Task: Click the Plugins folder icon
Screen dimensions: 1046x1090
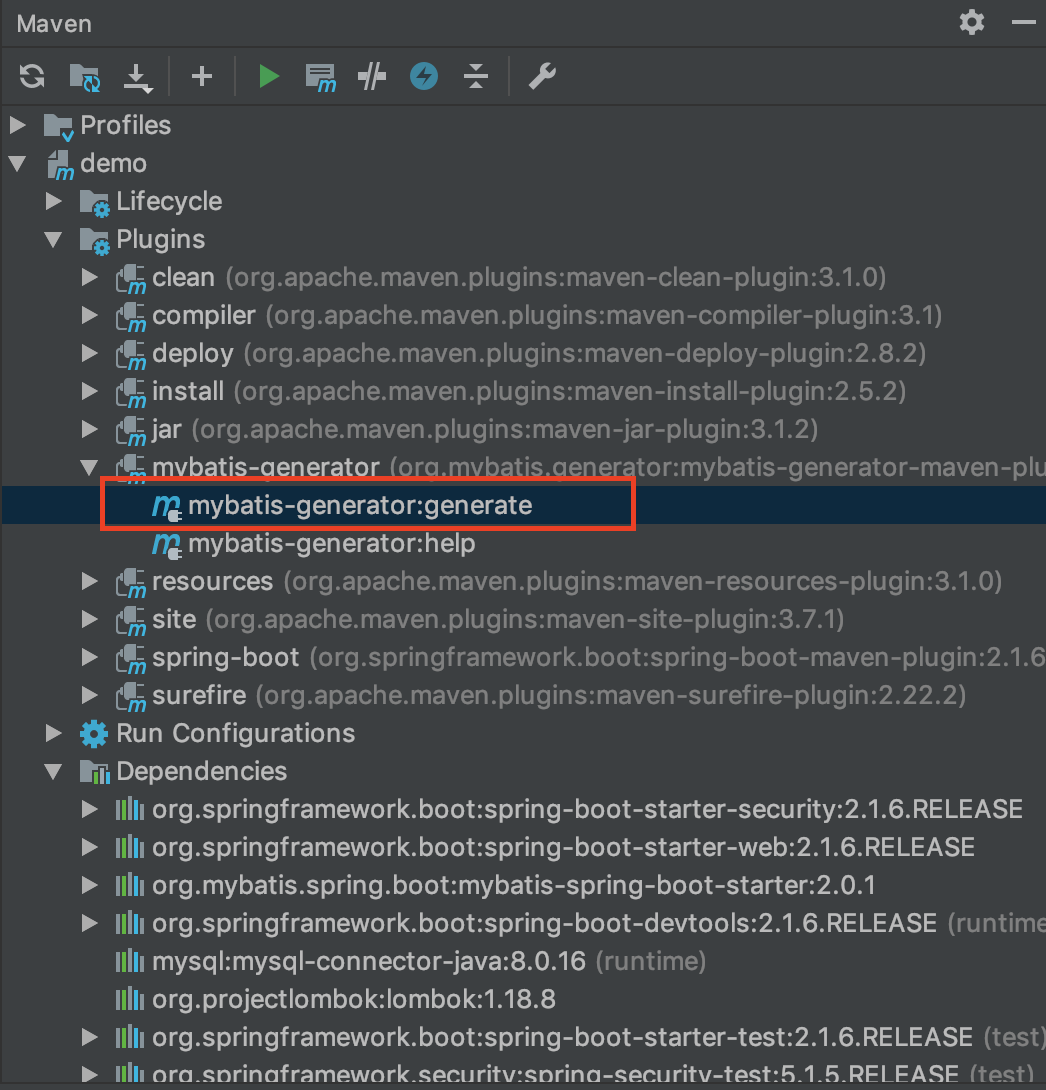Action: click(x=95, y=241)
